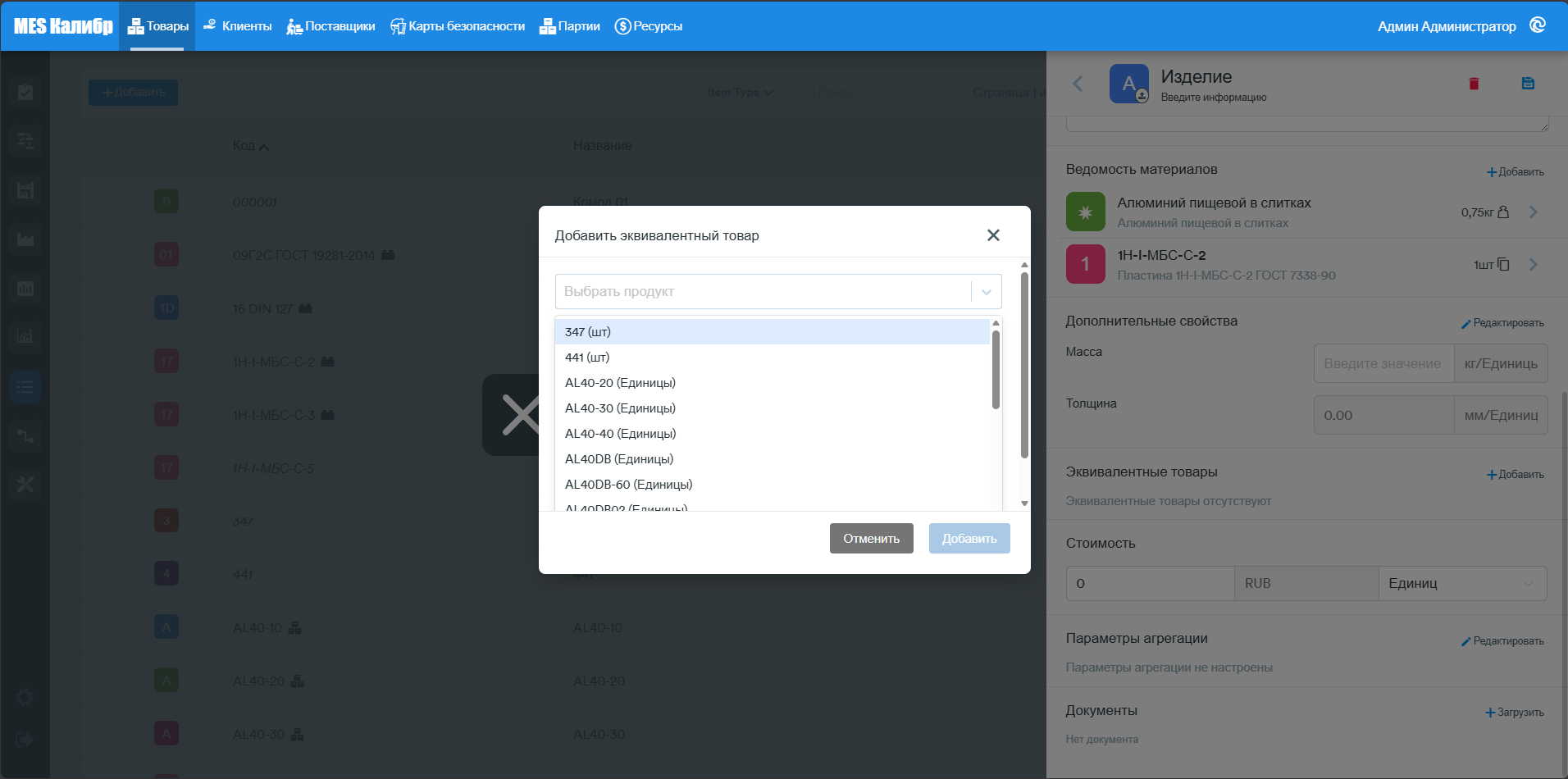Edit Дополнительные свойства with Редактировать
1568x779 pixels.
tap(1502, 323)
